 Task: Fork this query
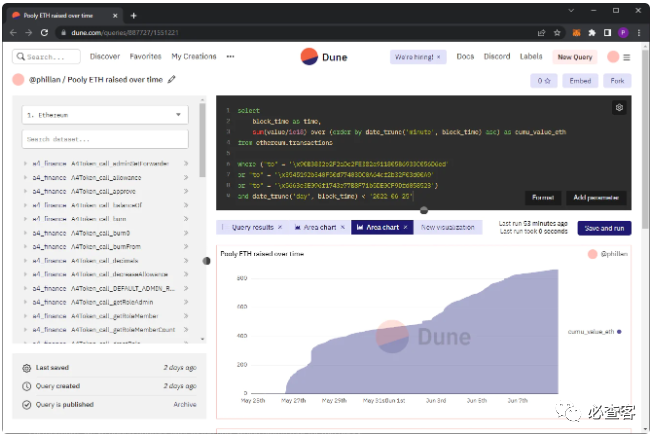617,81
